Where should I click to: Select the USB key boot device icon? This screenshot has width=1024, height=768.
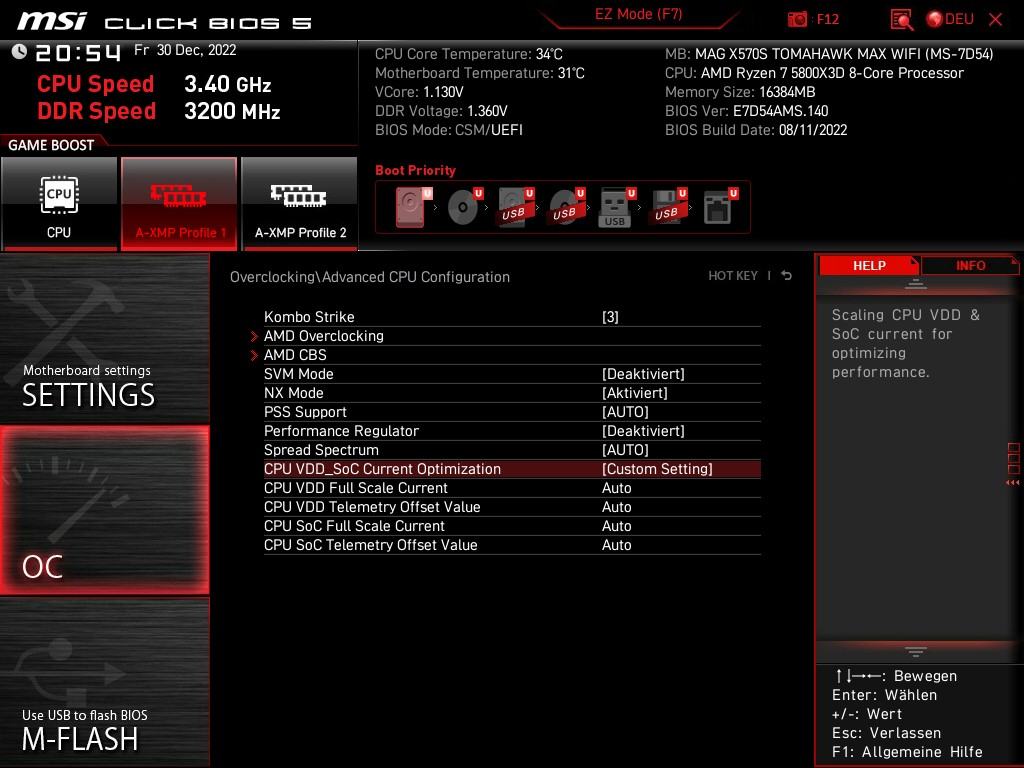point(616,207)
